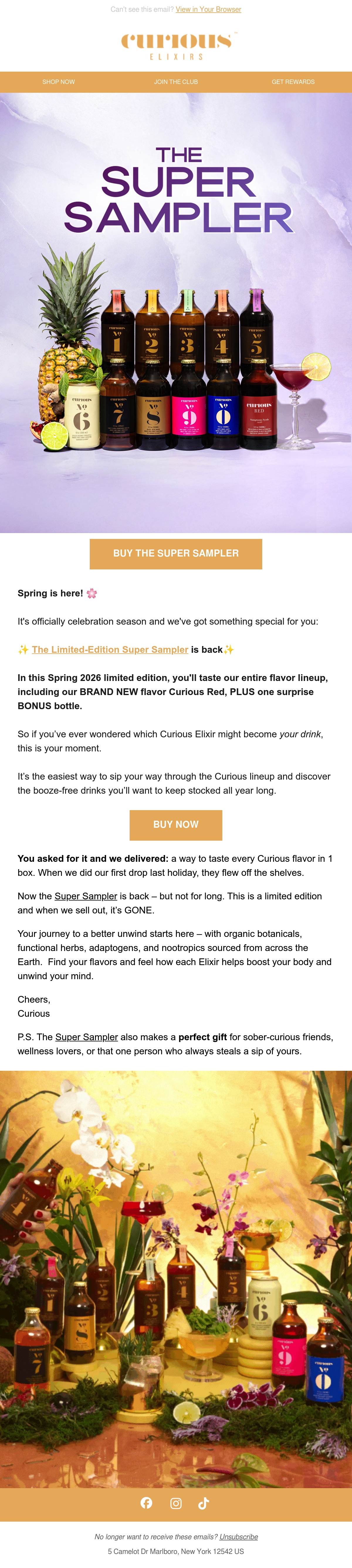Open the Facebook icon in the footer

(146, 1503)
